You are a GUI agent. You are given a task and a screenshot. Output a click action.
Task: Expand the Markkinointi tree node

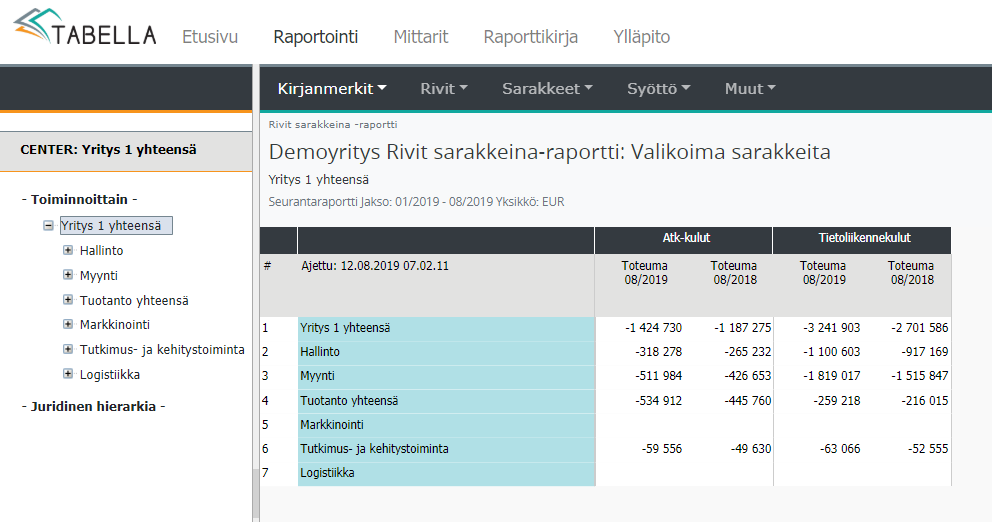(x=68, y=325)
